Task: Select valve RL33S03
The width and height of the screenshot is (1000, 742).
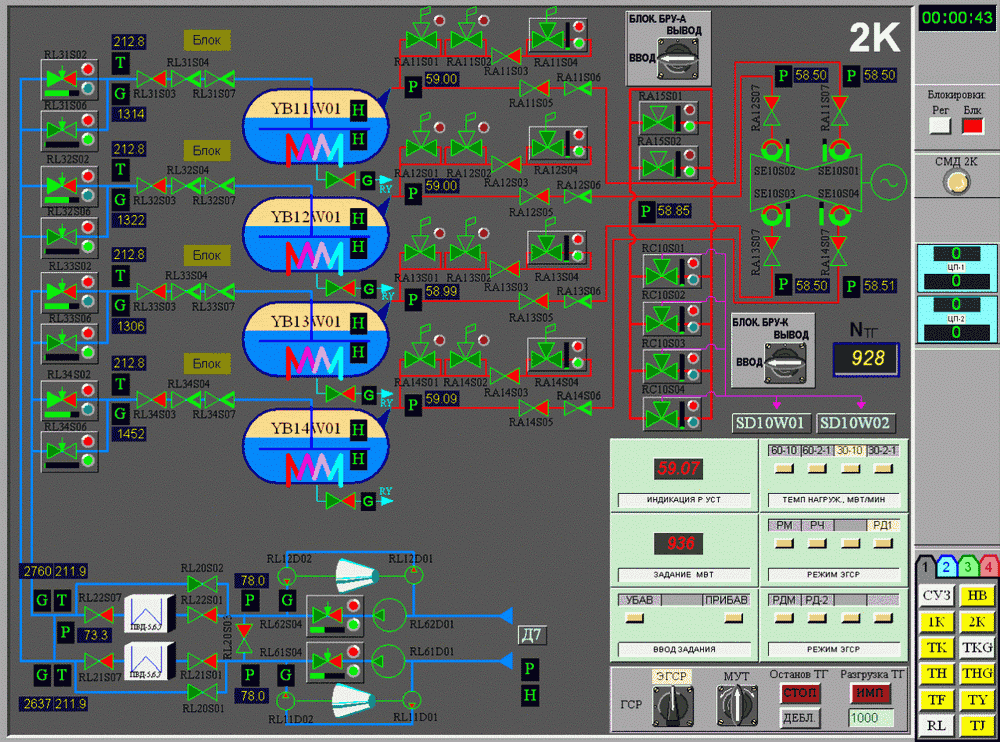Action: click(152, 292)
